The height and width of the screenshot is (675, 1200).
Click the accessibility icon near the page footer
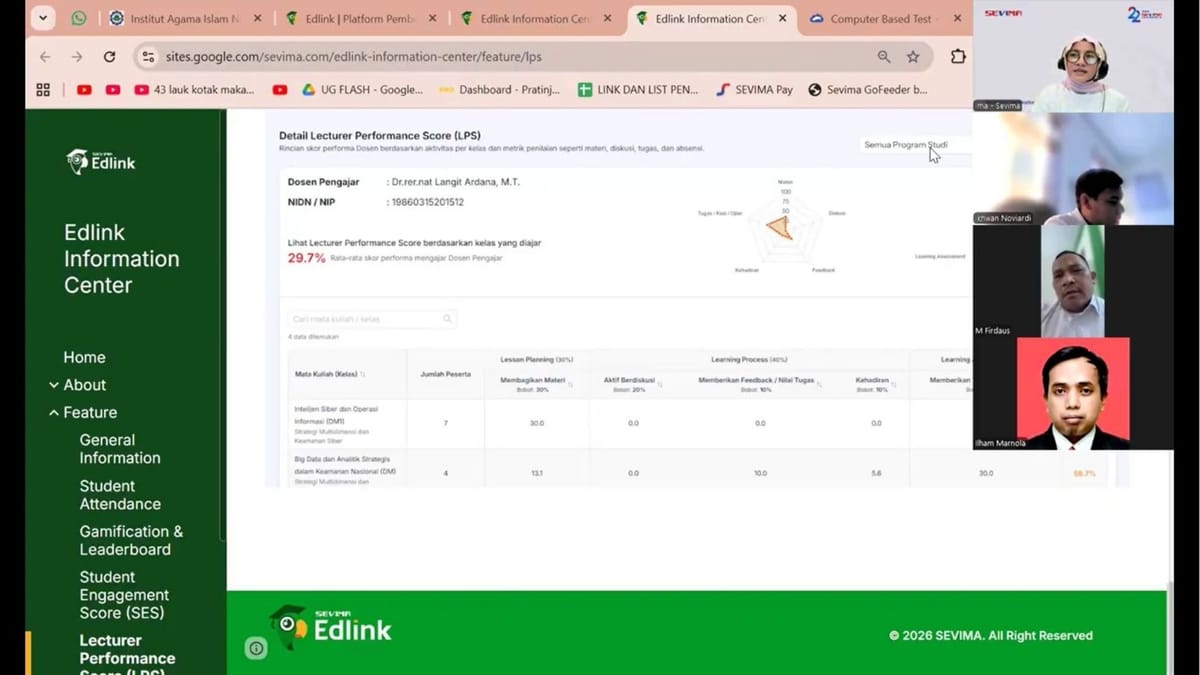(256, 648)
